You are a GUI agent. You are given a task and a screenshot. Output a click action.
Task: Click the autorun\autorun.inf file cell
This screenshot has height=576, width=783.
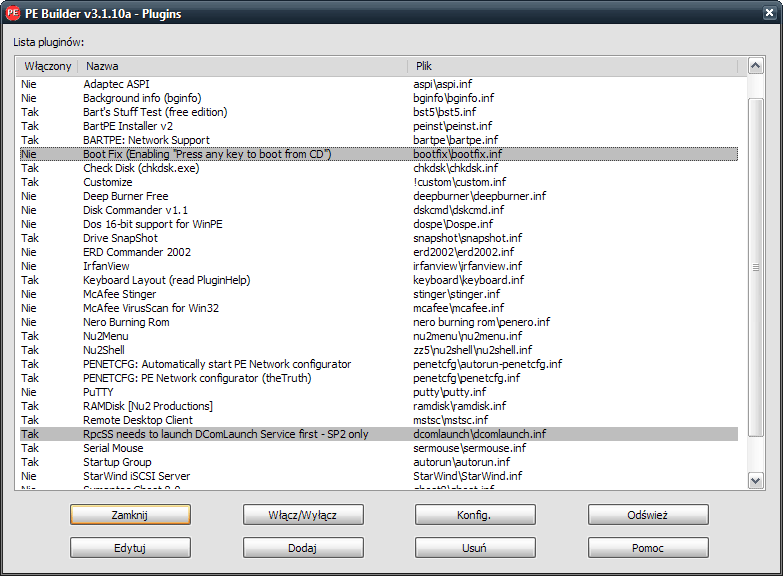(x=461, y=462)
